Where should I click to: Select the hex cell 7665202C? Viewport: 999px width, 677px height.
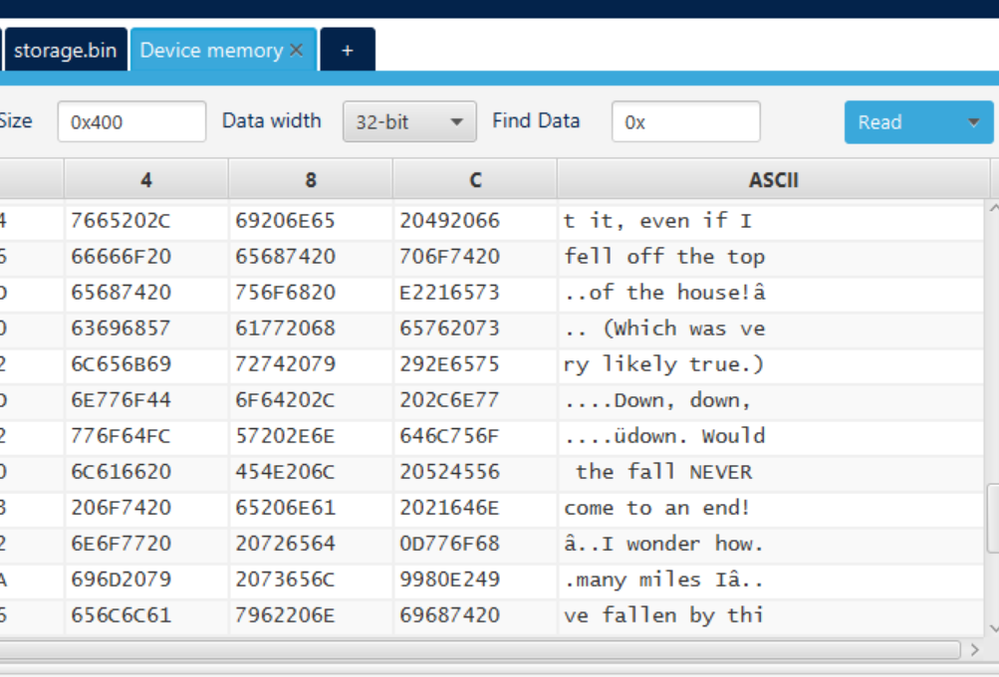pyautogui.click(x=121, y=221)
